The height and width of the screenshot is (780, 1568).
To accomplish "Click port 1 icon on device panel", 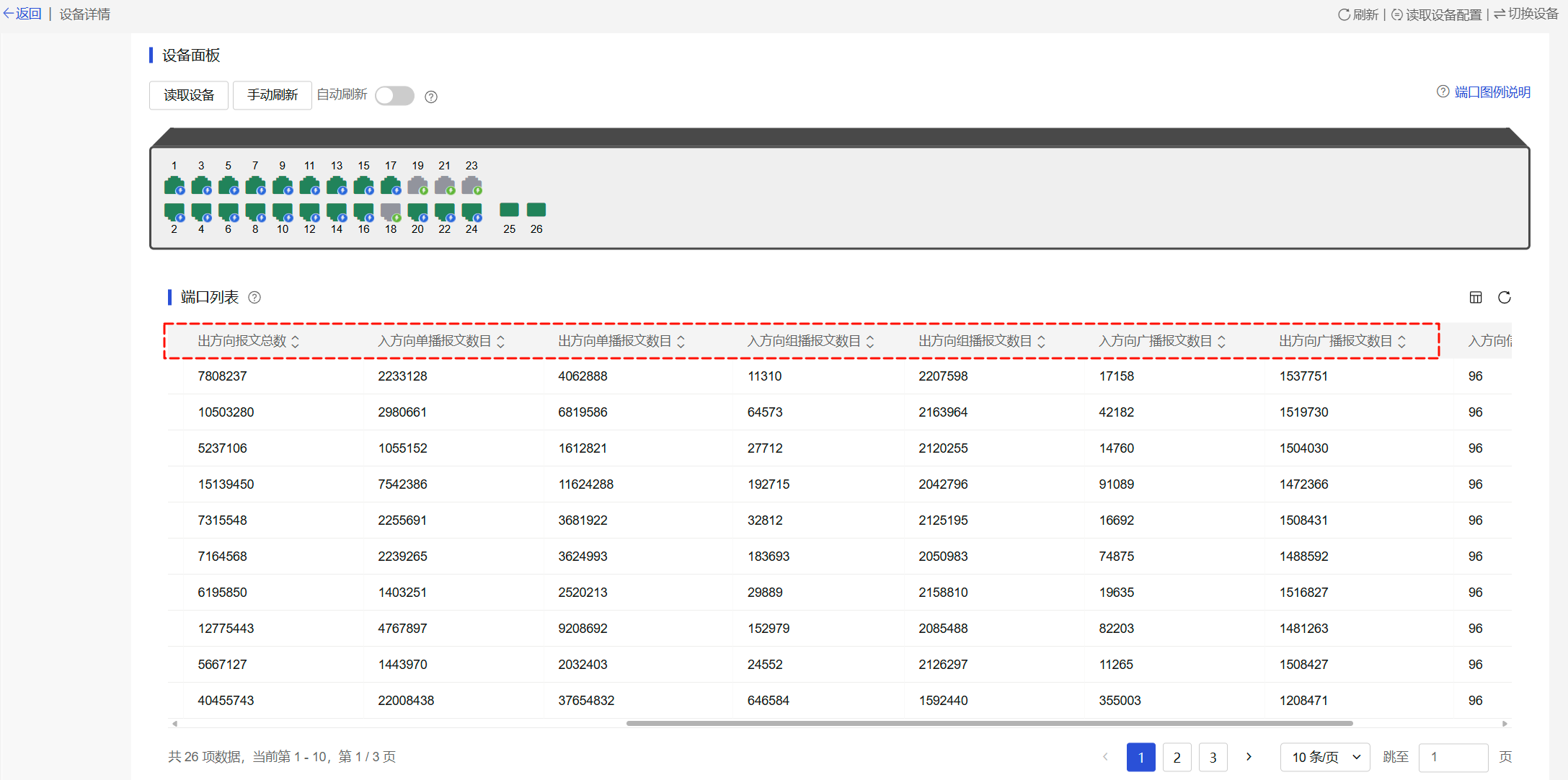I will (x=174, y=185).
